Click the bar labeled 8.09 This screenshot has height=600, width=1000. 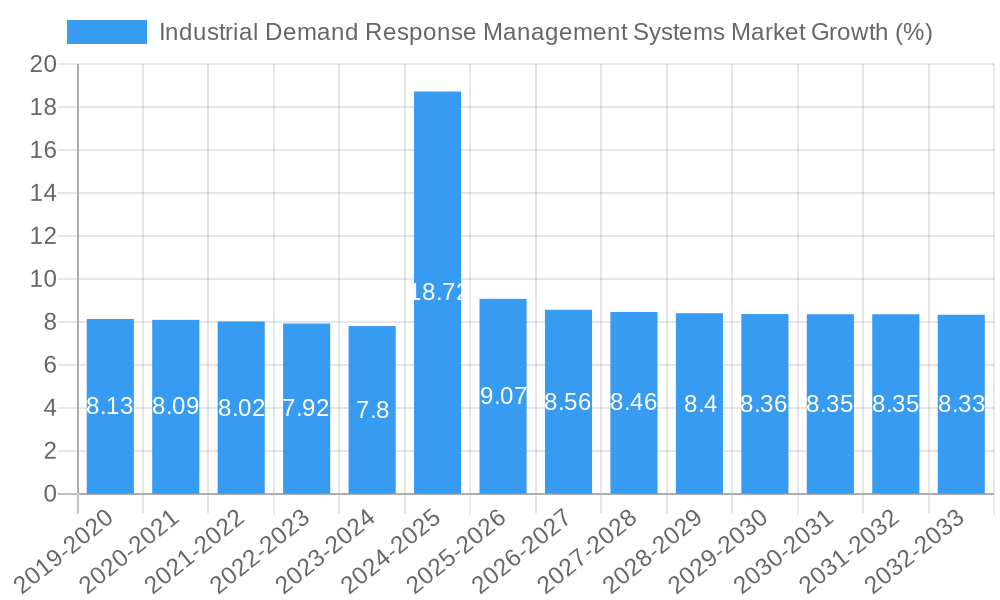(176, 406)
